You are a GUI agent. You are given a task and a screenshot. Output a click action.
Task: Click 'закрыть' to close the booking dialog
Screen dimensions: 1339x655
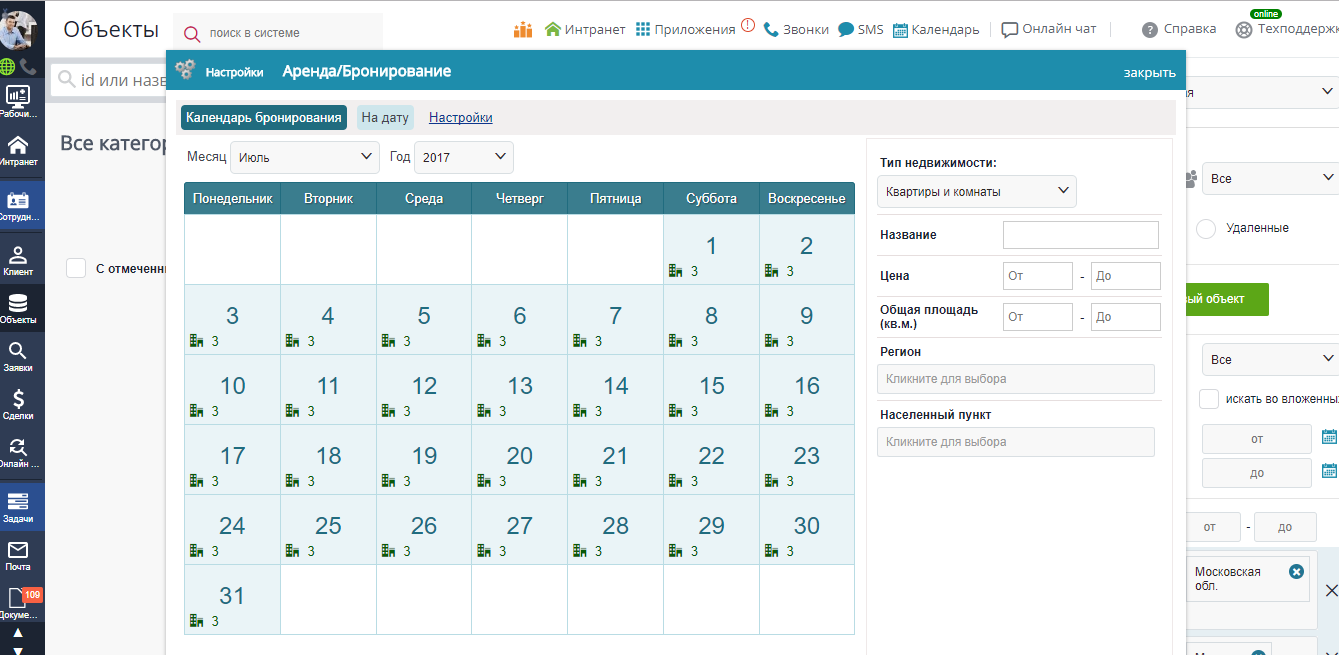tap(1149, 72)
